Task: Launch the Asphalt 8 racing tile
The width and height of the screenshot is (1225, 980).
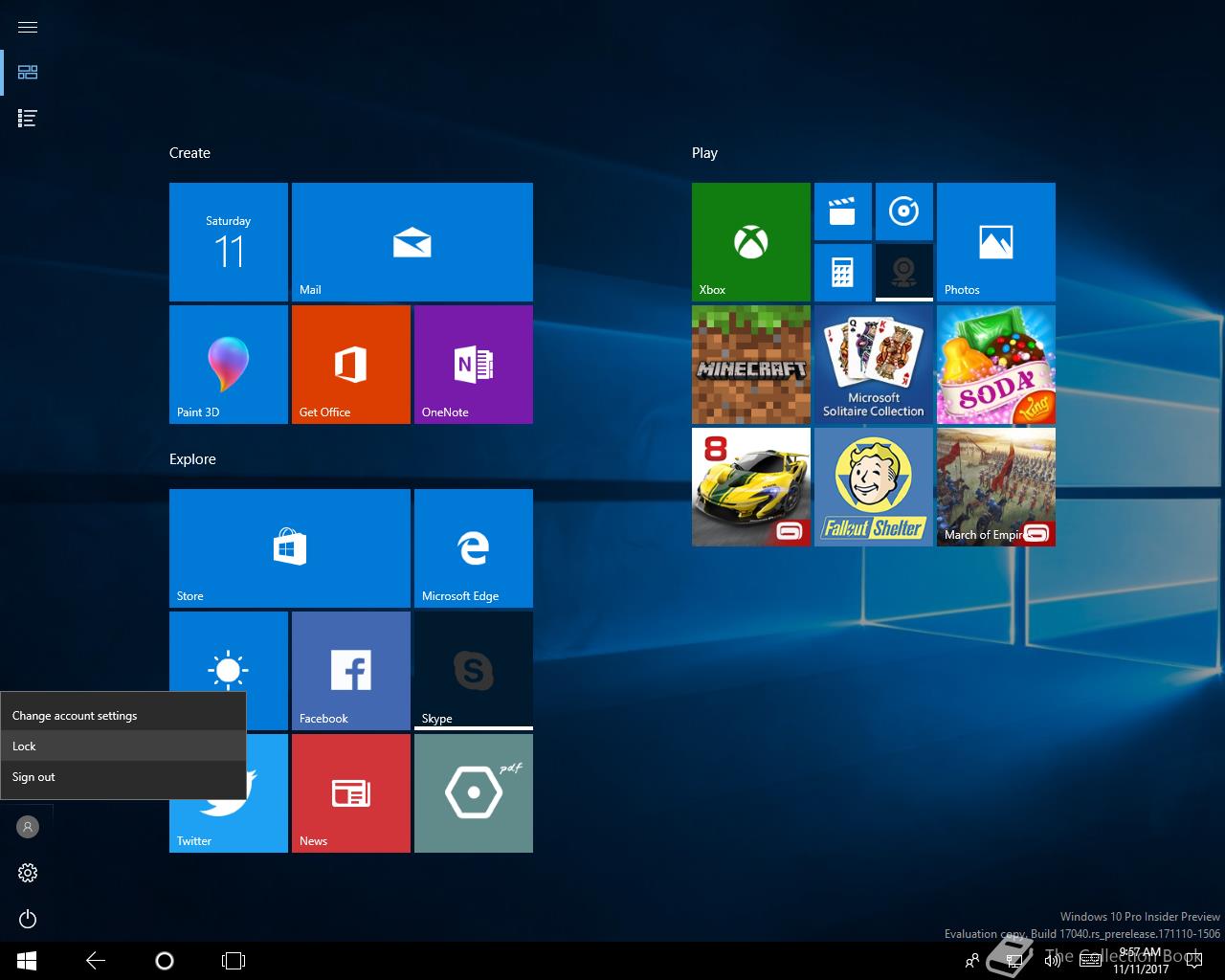Action: coord(751,487)
